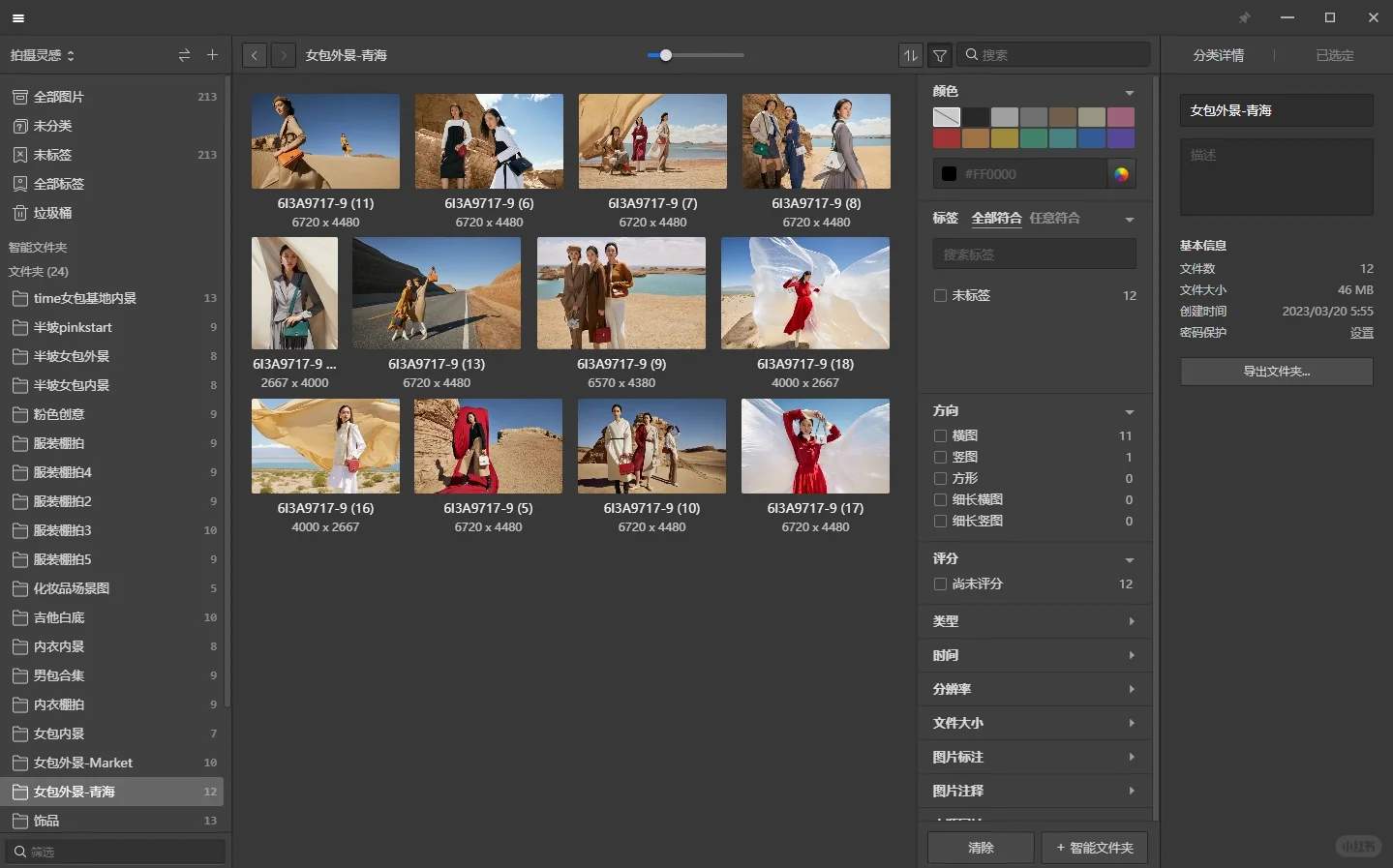Check the 竖图 orientation checkbox

(940, 457)
